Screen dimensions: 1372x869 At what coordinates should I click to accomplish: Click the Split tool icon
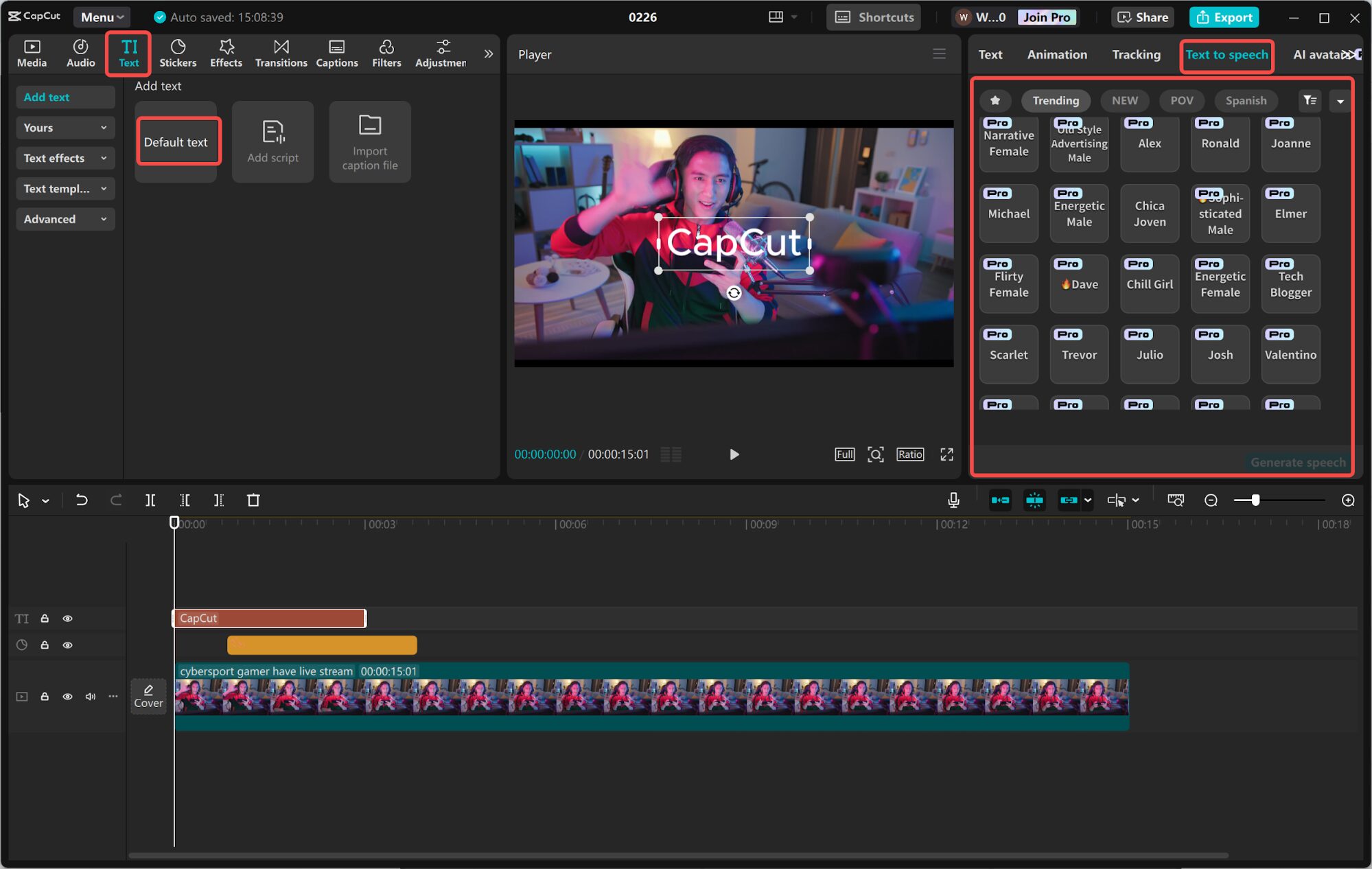click(150, 500)
